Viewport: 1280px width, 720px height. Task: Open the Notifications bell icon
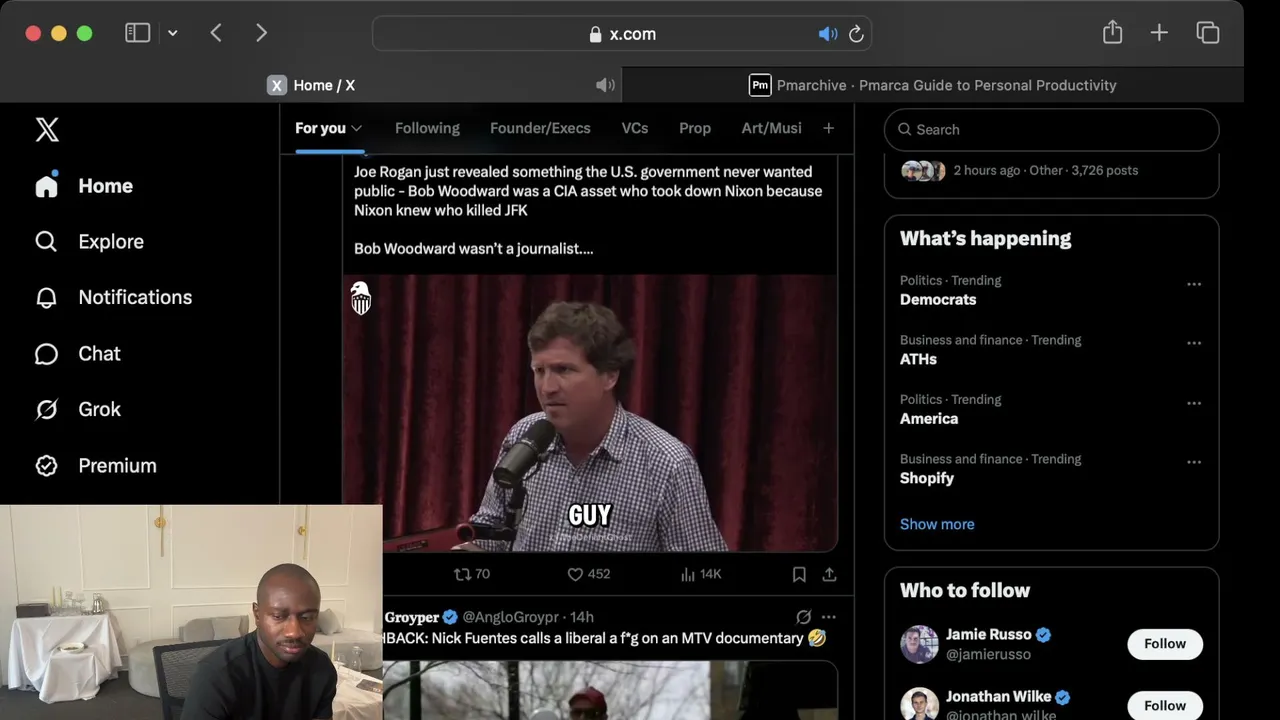pos(47,298)
